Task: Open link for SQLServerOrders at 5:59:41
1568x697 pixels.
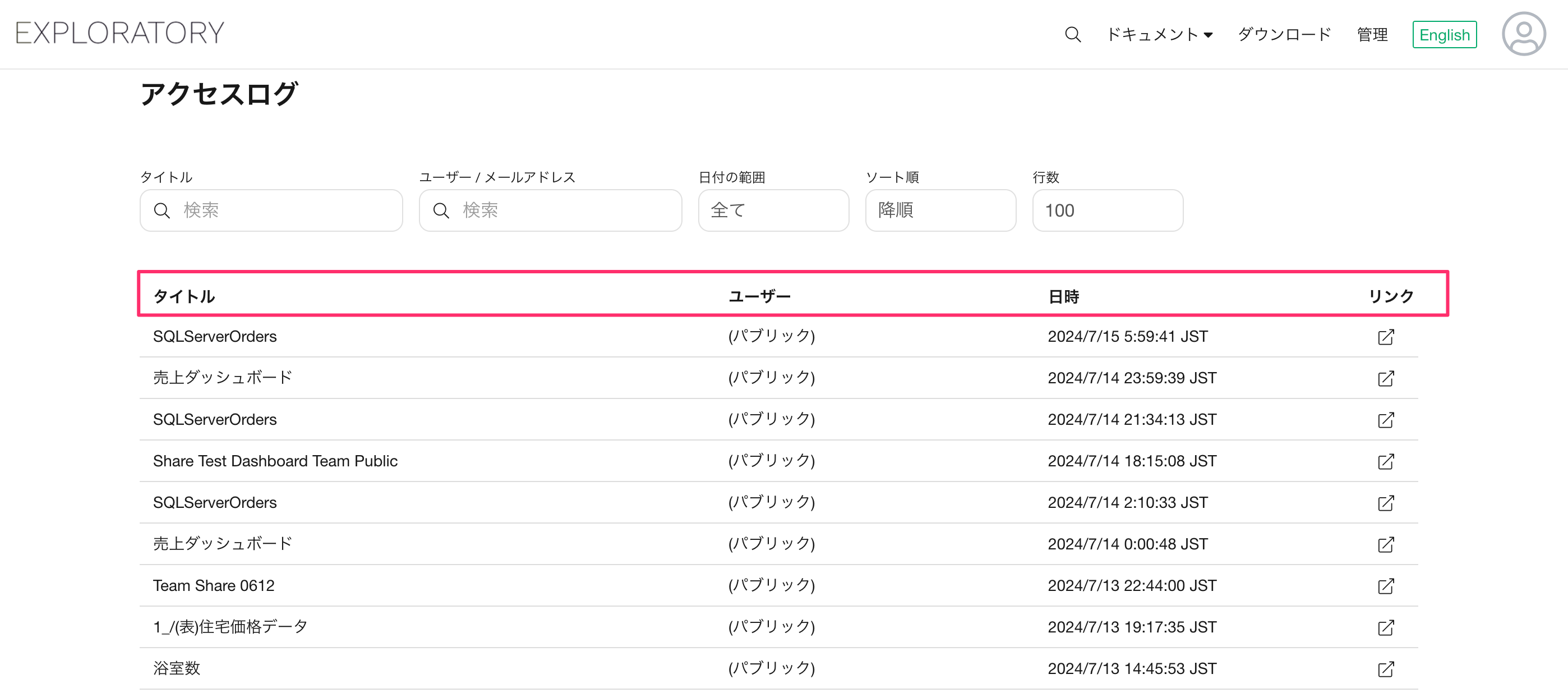Action: pyautogui.click(x=1386, y=337)
